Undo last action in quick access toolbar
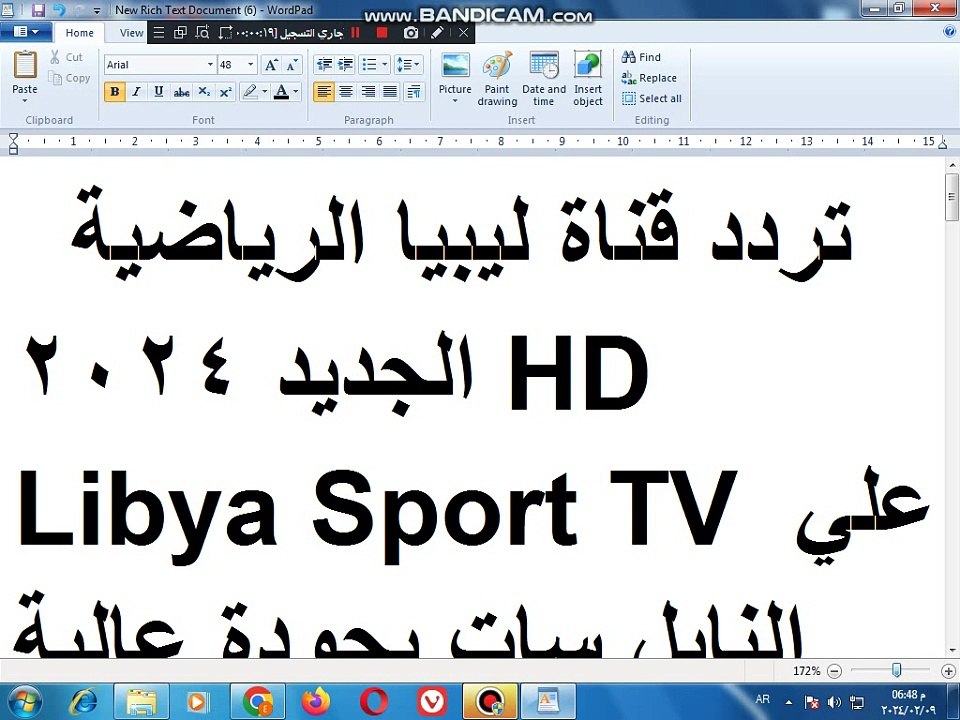 (x=59, y=10)
